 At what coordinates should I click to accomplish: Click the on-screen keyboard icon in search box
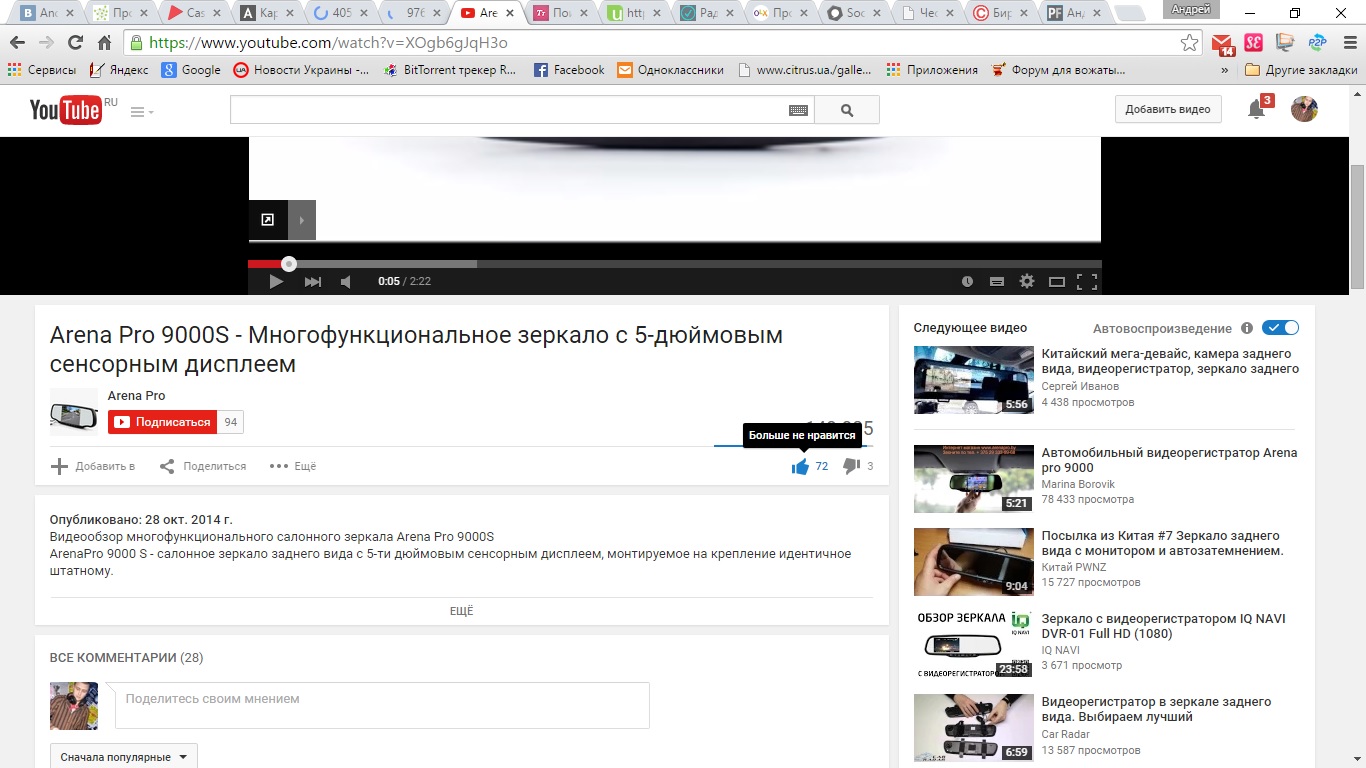click(x=798, y=111)
